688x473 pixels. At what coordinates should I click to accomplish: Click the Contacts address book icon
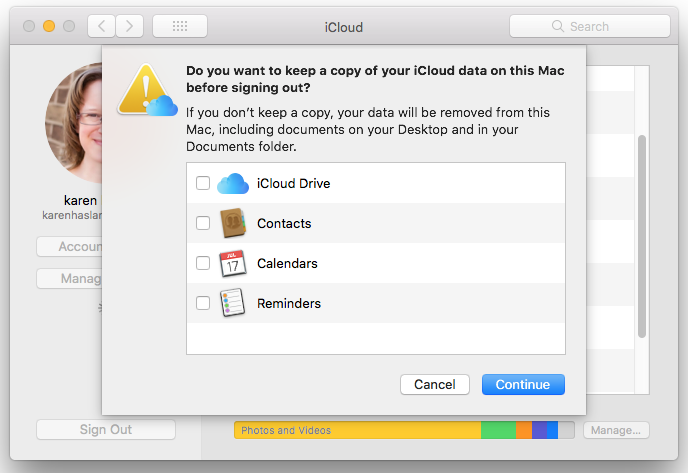232,223
